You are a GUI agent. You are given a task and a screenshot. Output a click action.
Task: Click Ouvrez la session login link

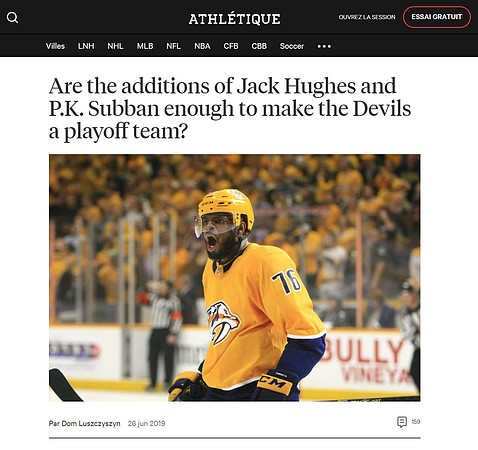tap(367, 17)
